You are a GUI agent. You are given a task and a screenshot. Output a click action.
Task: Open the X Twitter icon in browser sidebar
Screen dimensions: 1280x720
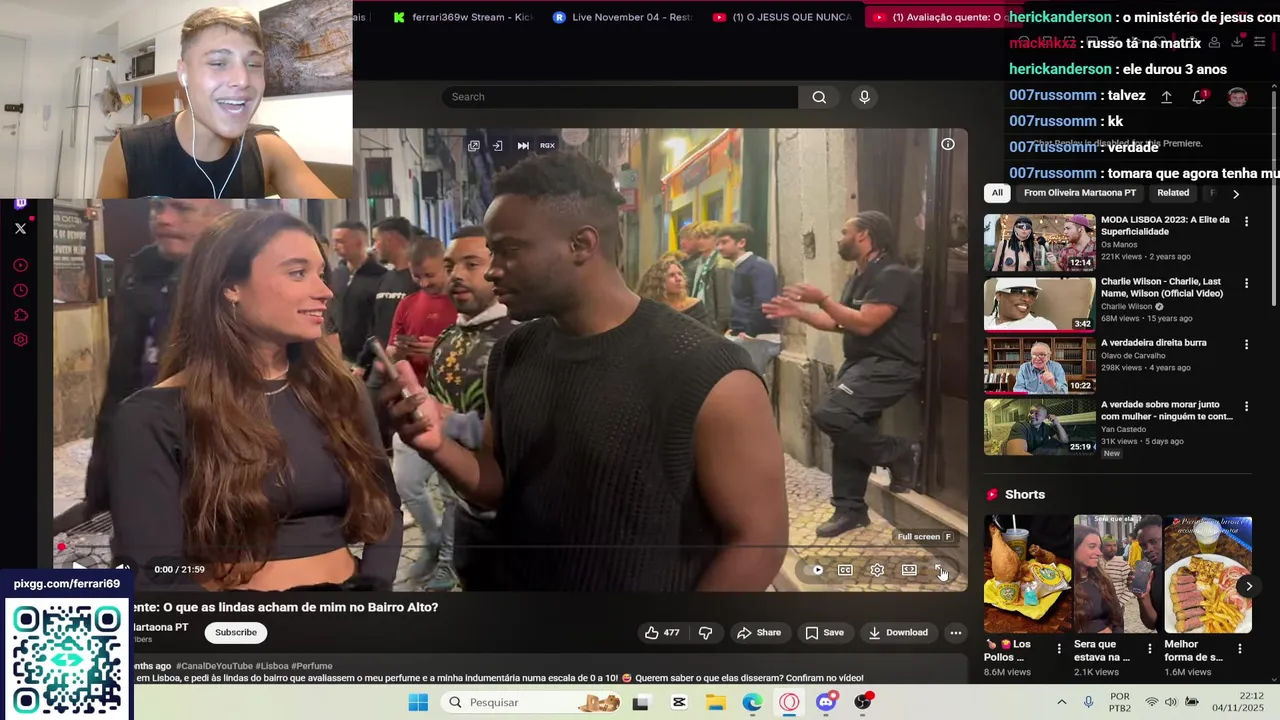pos(20,228)
